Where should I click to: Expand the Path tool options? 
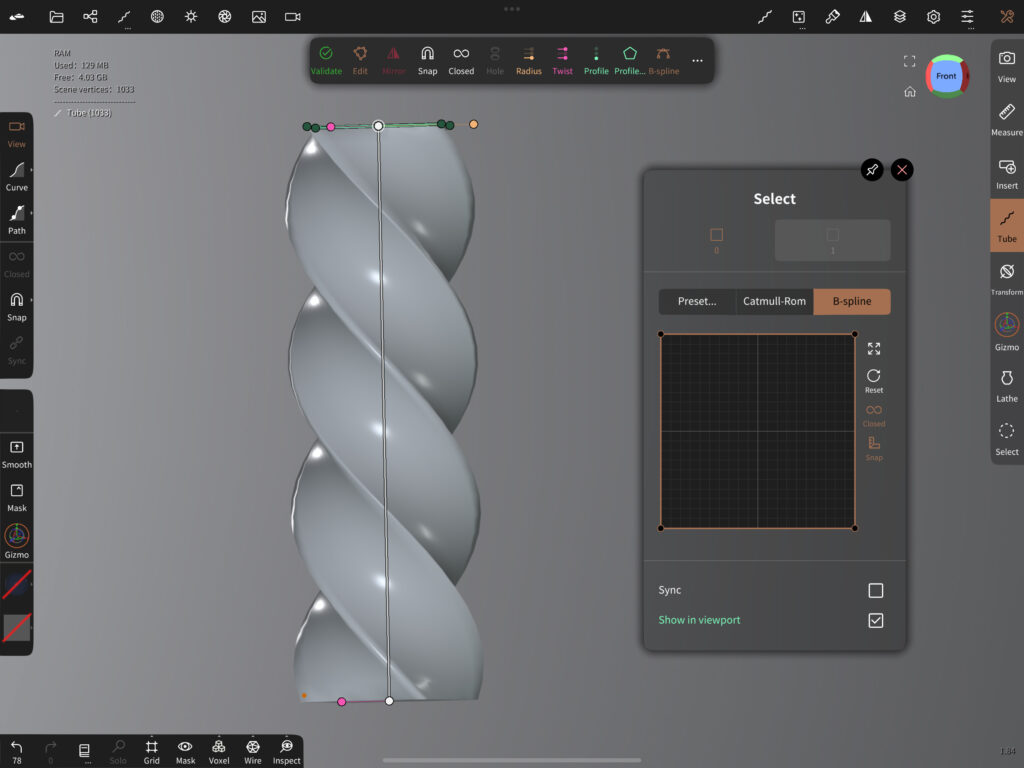point(17,217)
